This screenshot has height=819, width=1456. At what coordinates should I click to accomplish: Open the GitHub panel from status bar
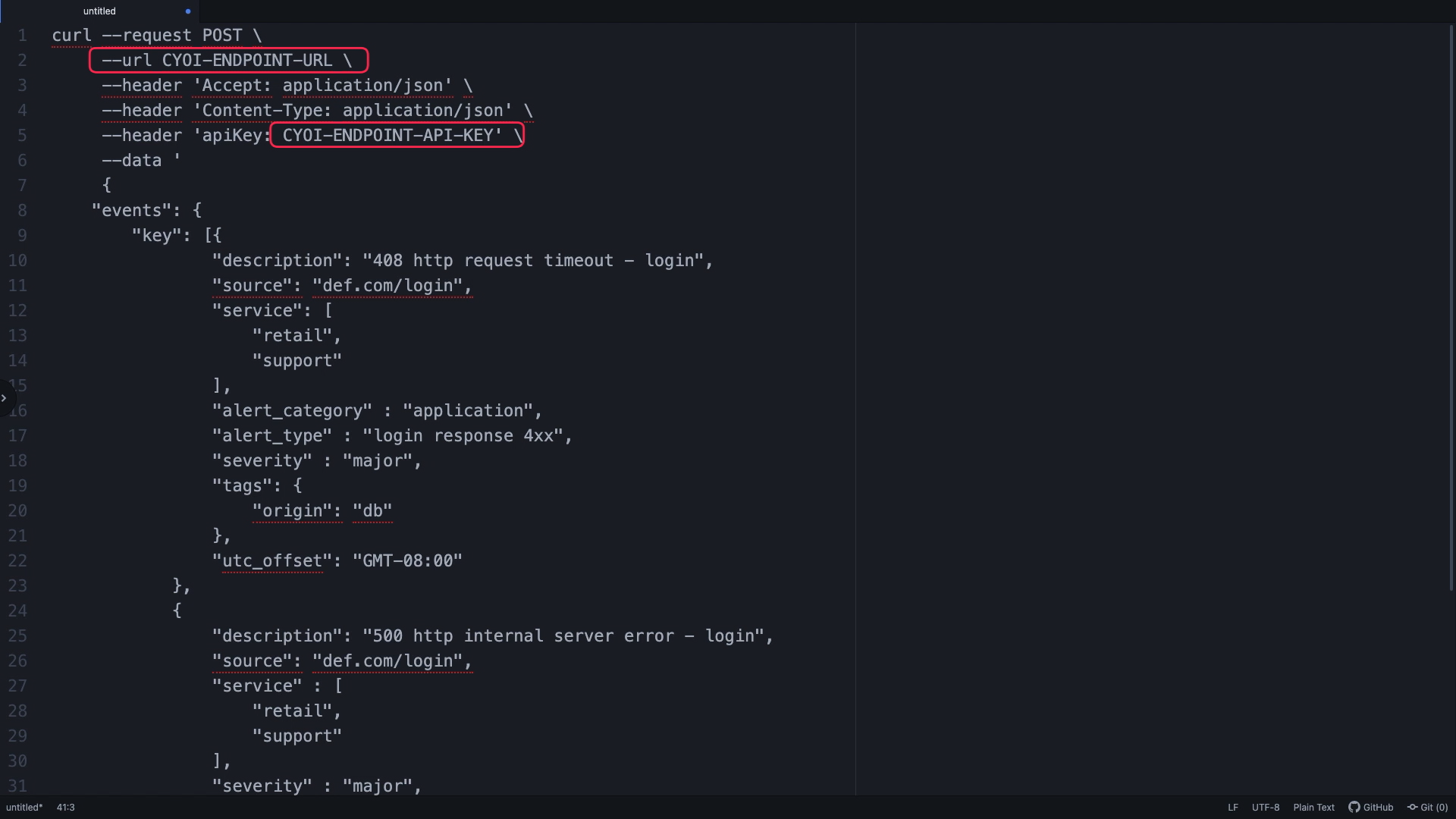click(x=1370, y=808)
